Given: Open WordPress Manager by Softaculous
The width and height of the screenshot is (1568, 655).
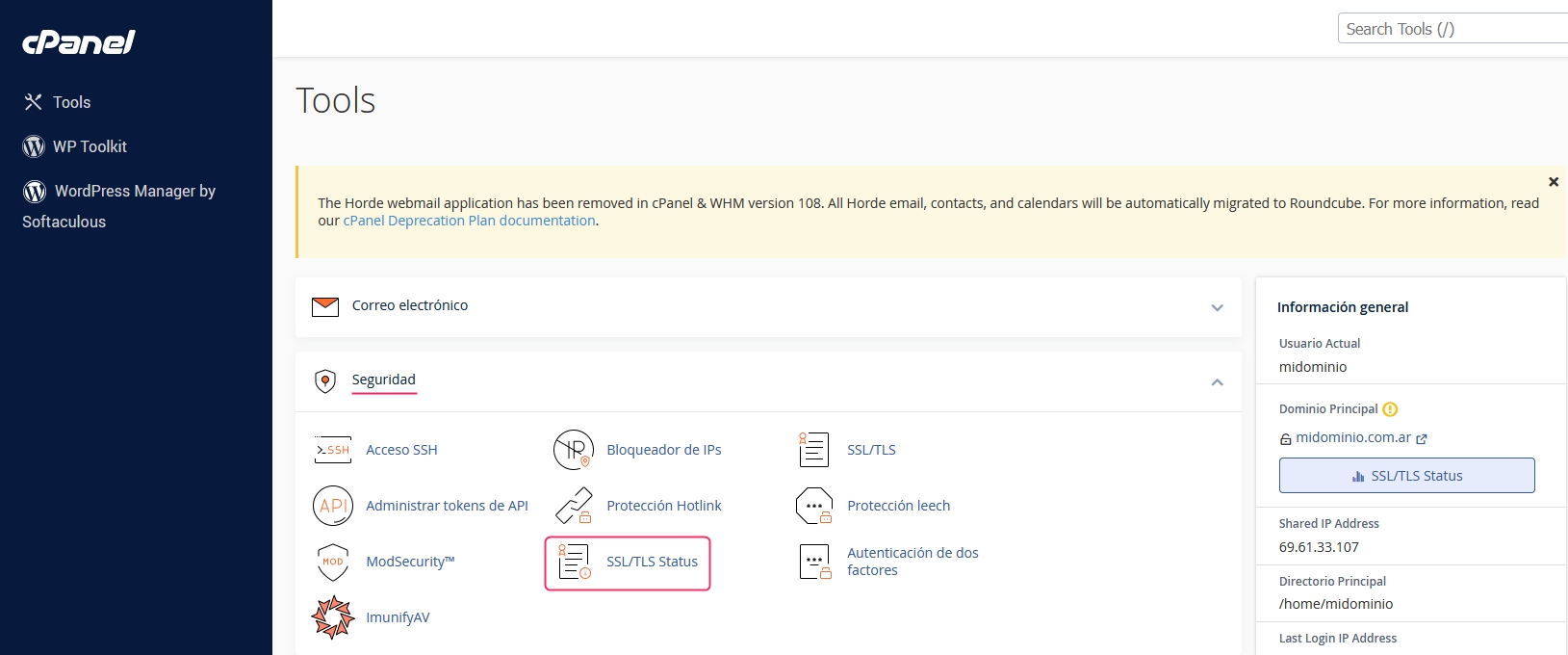Looking at the screenshot, I should (x=134, y=192).
